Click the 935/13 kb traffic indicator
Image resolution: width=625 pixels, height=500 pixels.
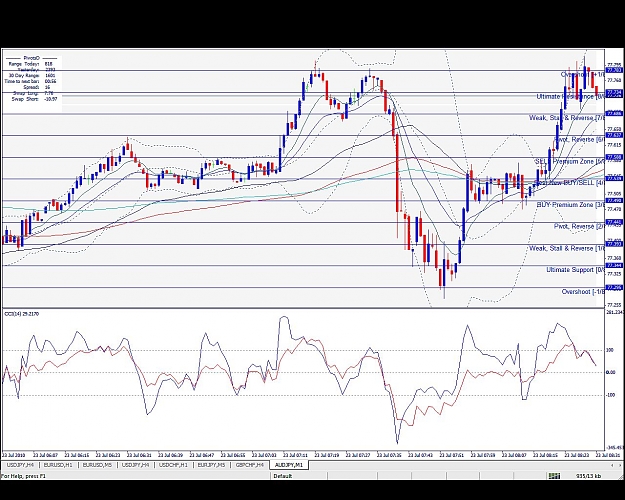point(589,476)
